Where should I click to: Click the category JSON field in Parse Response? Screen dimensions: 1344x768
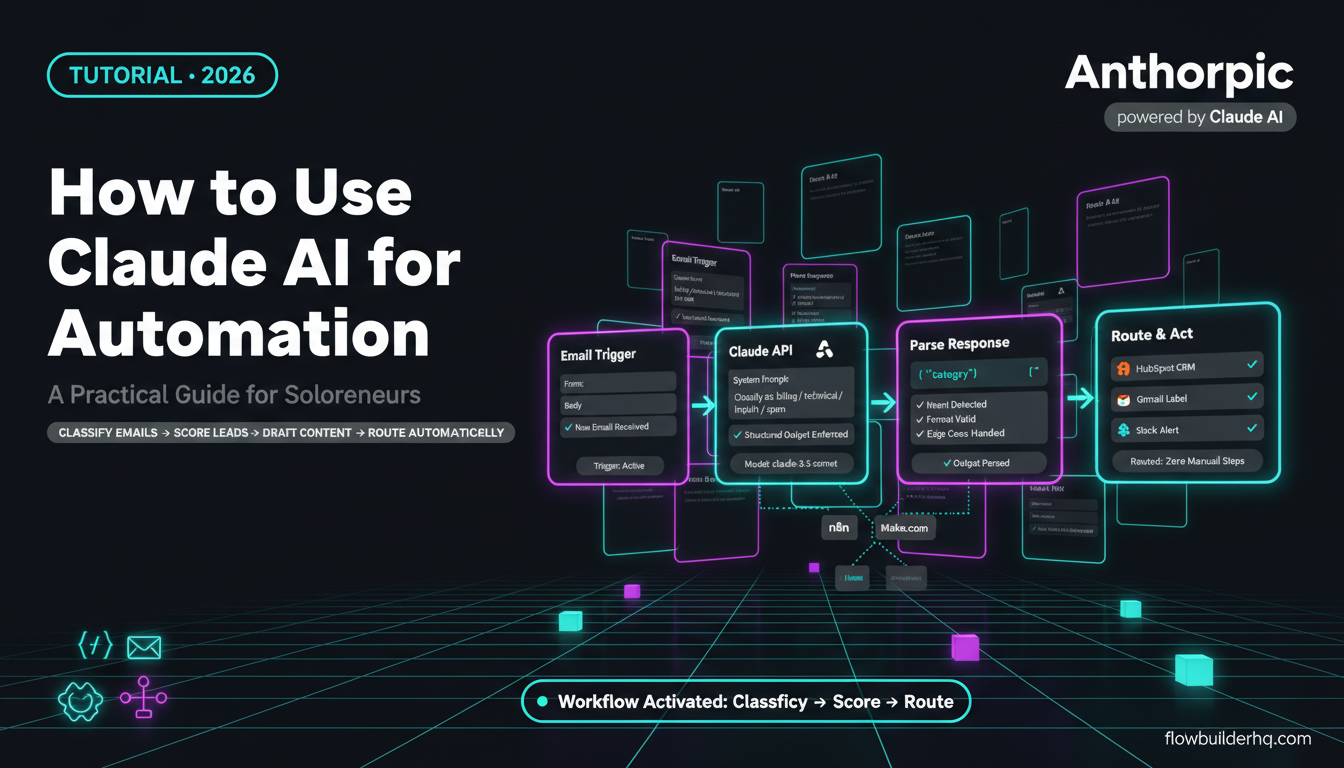(978, 374)
